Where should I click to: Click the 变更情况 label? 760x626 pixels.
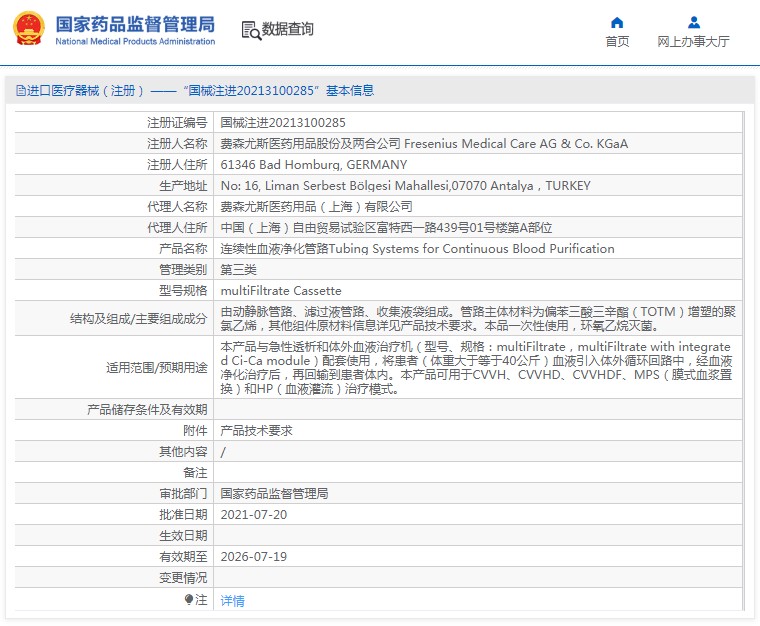click(183, 578)
